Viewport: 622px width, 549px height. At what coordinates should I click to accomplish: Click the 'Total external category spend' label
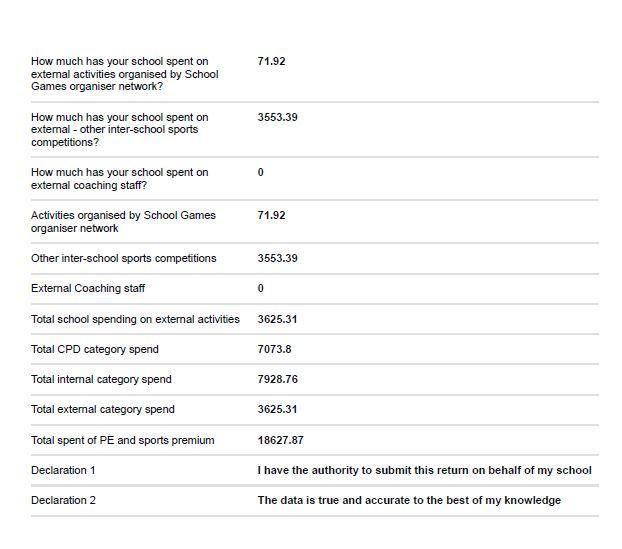coord(103,409)
